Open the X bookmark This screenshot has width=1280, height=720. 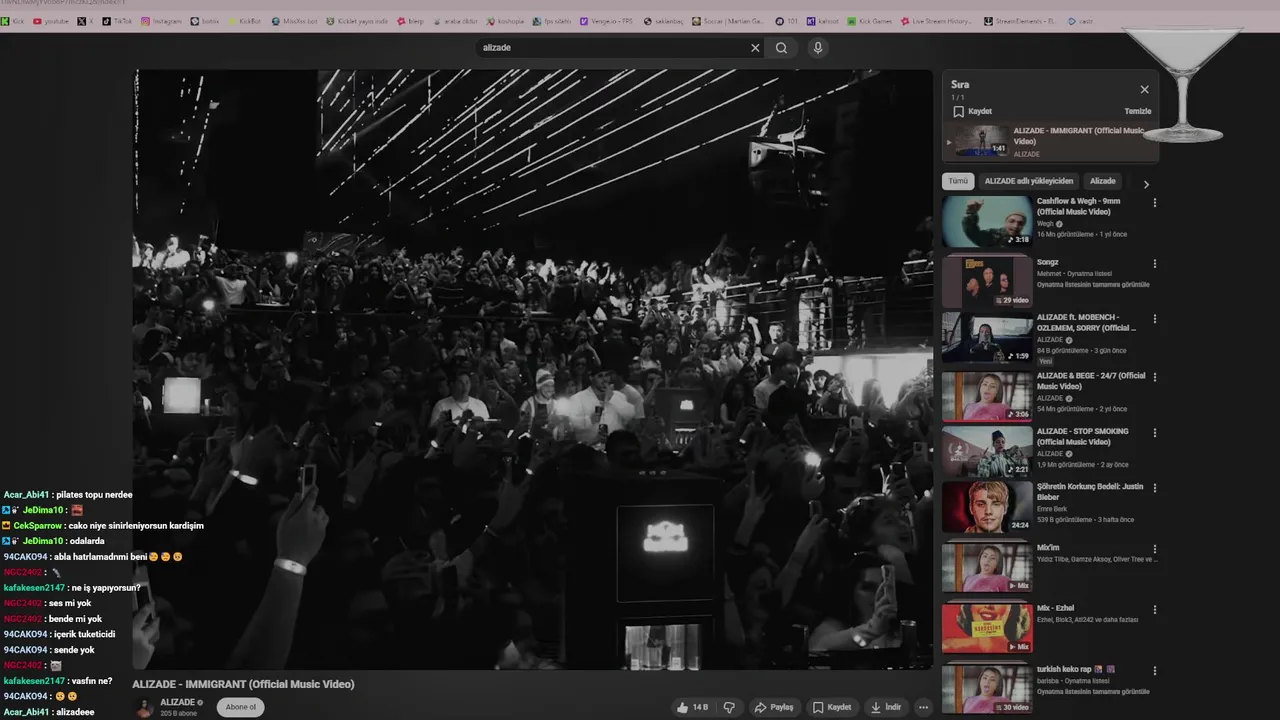(x=86, y=21)
